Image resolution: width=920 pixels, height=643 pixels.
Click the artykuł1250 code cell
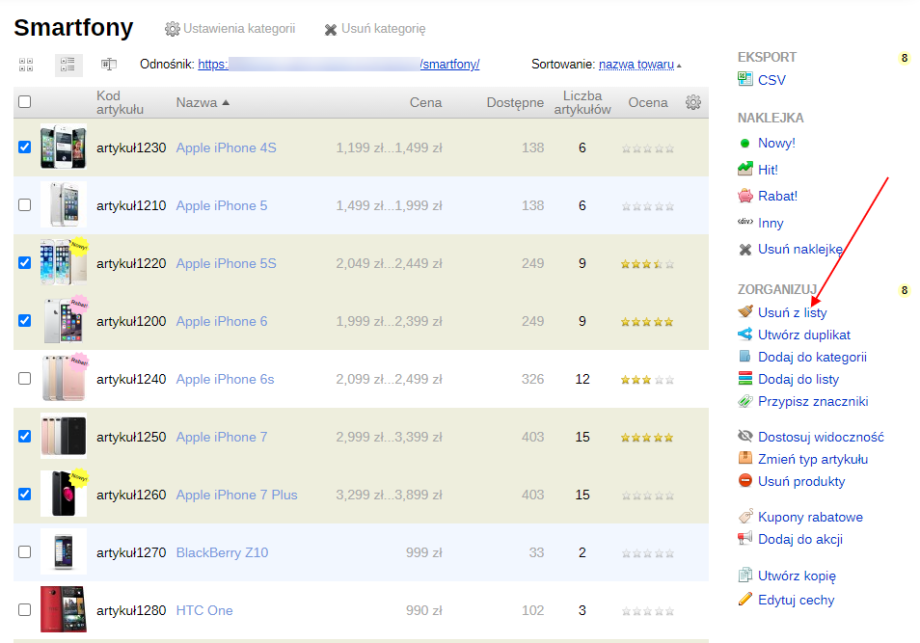click(x=131, y=437)
